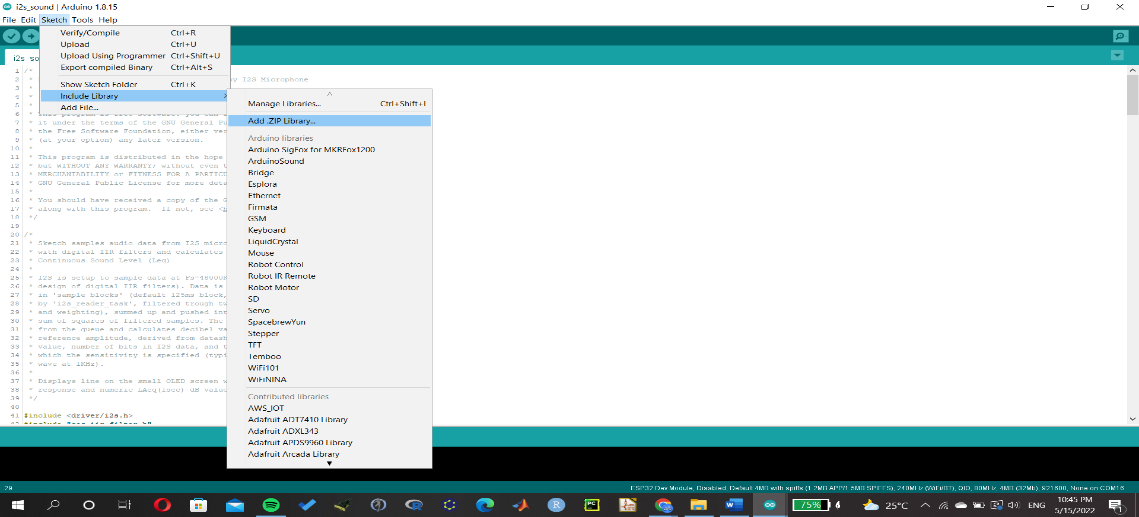Open the Task View taskbar icon

click(x=124, y=505)
